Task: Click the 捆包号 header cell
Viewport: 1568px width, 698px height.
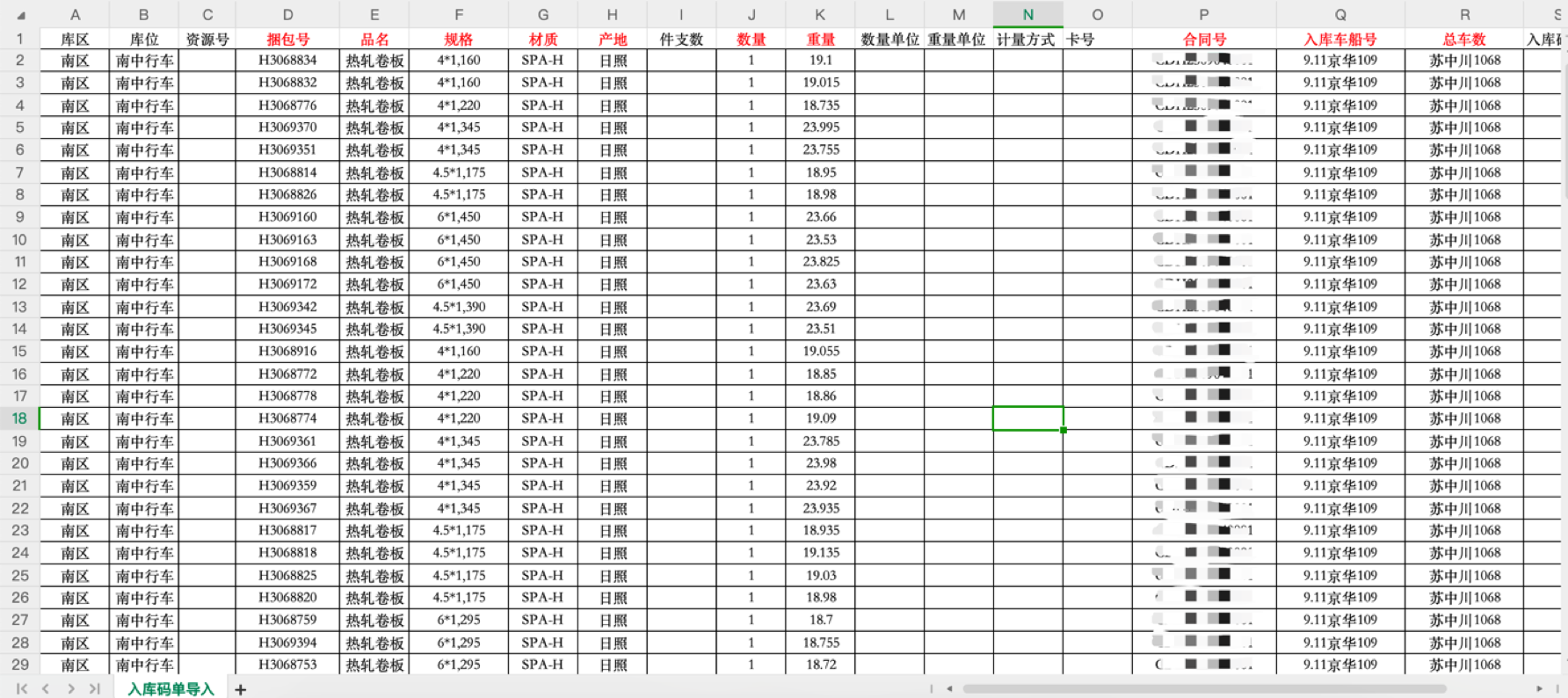Action: [x=287, y=39]
